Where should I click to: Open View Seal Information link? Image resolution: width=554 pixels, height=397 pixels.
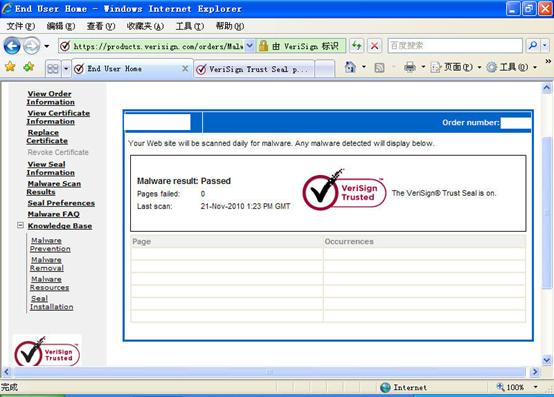pyautogui.click(x=51, y=168)
